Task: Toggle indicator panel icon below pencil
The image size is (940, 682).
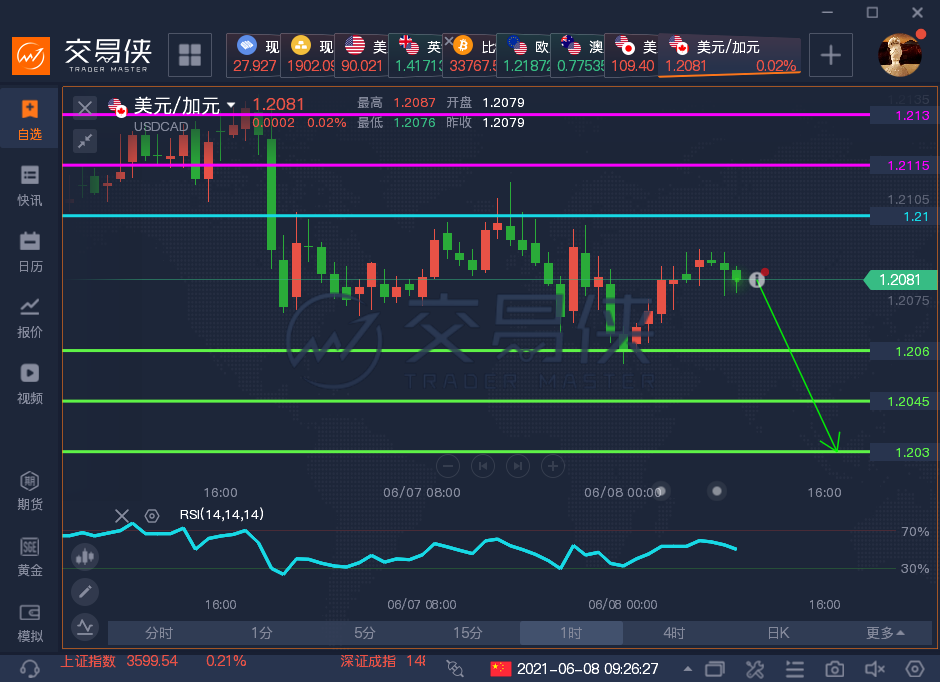Action: pos(85,627)
